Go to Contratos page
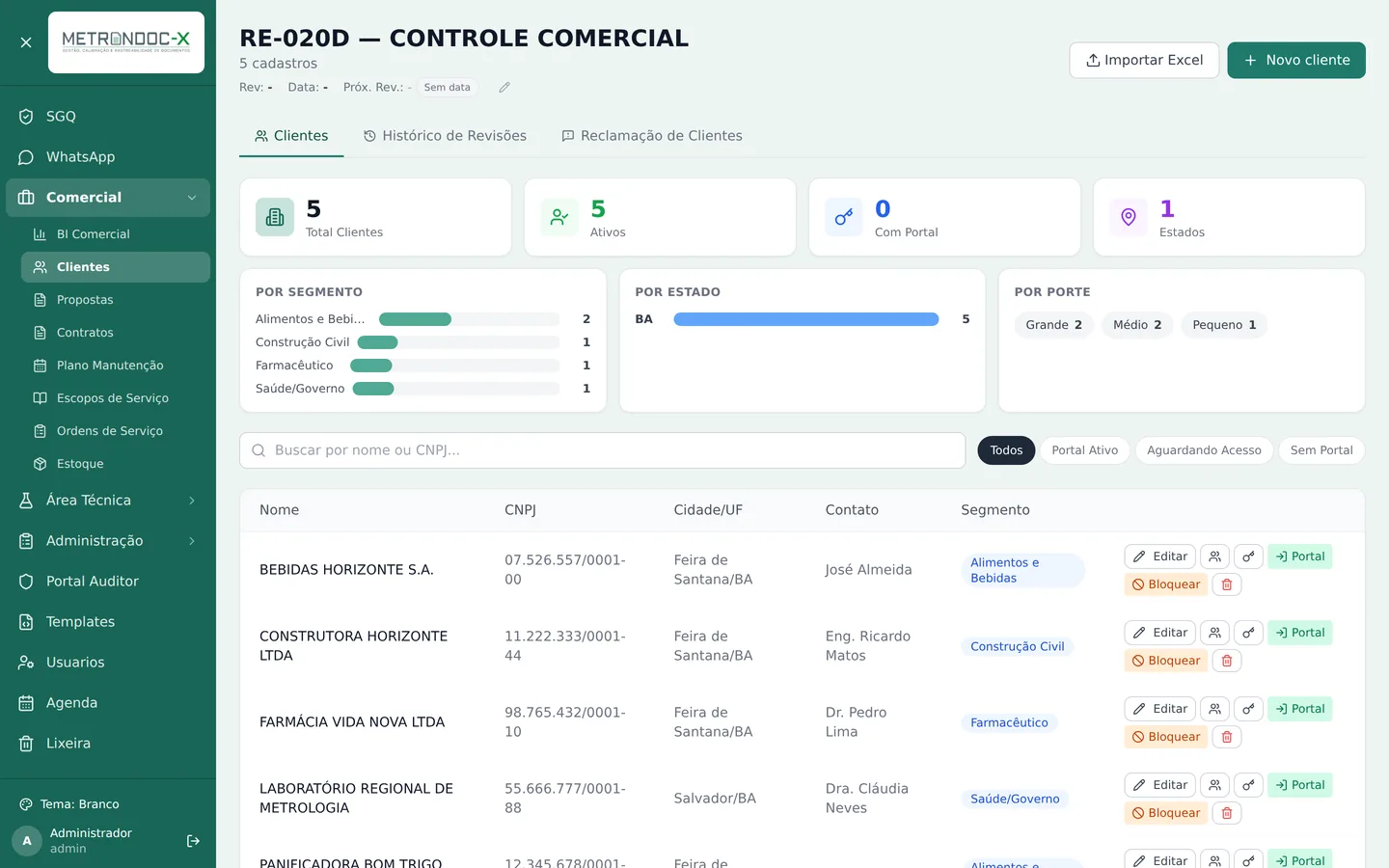Screen dimensions: 1389x868 tap(116, 333)
